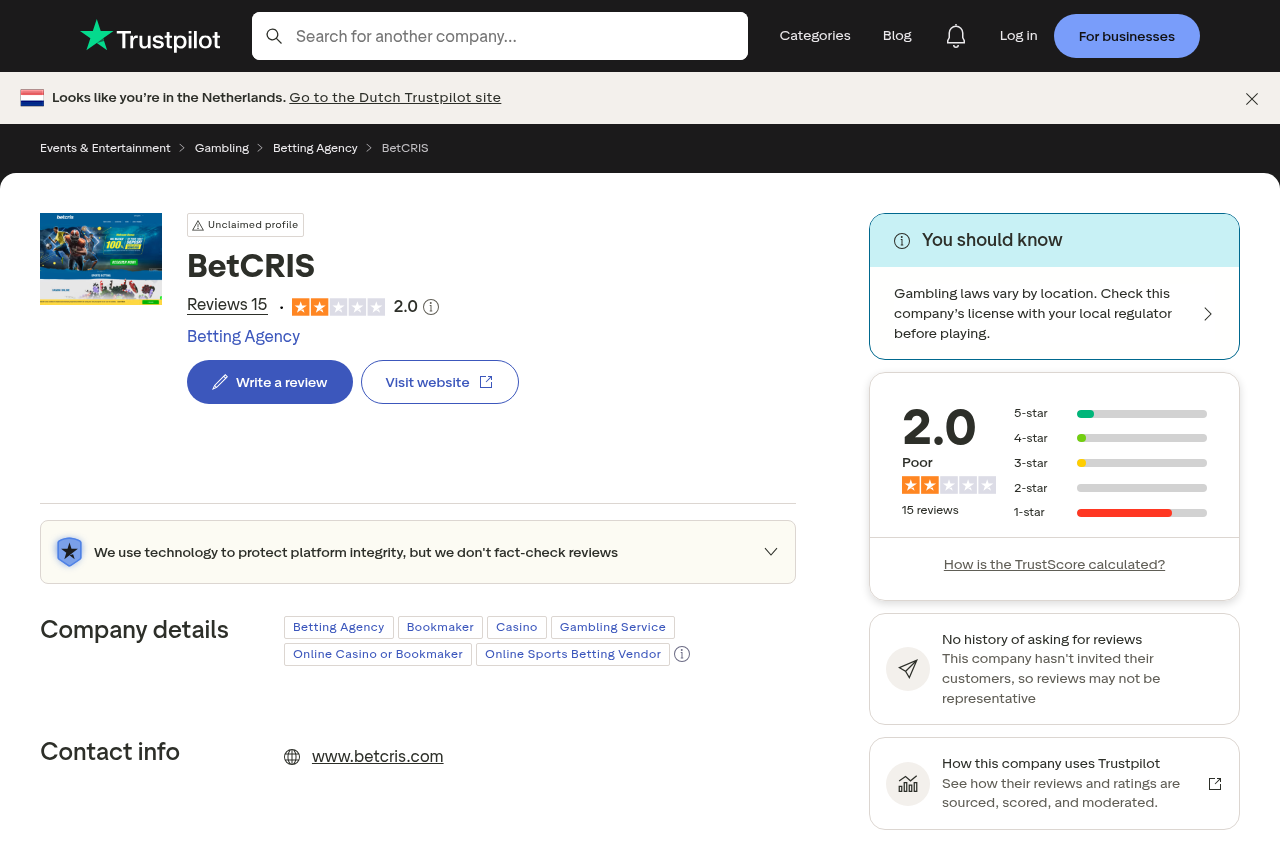Dismiss the Netherlands location banner
The width and height of the screenshot is (1280, 857).
pyautogui.click(x=1252, y=98)
